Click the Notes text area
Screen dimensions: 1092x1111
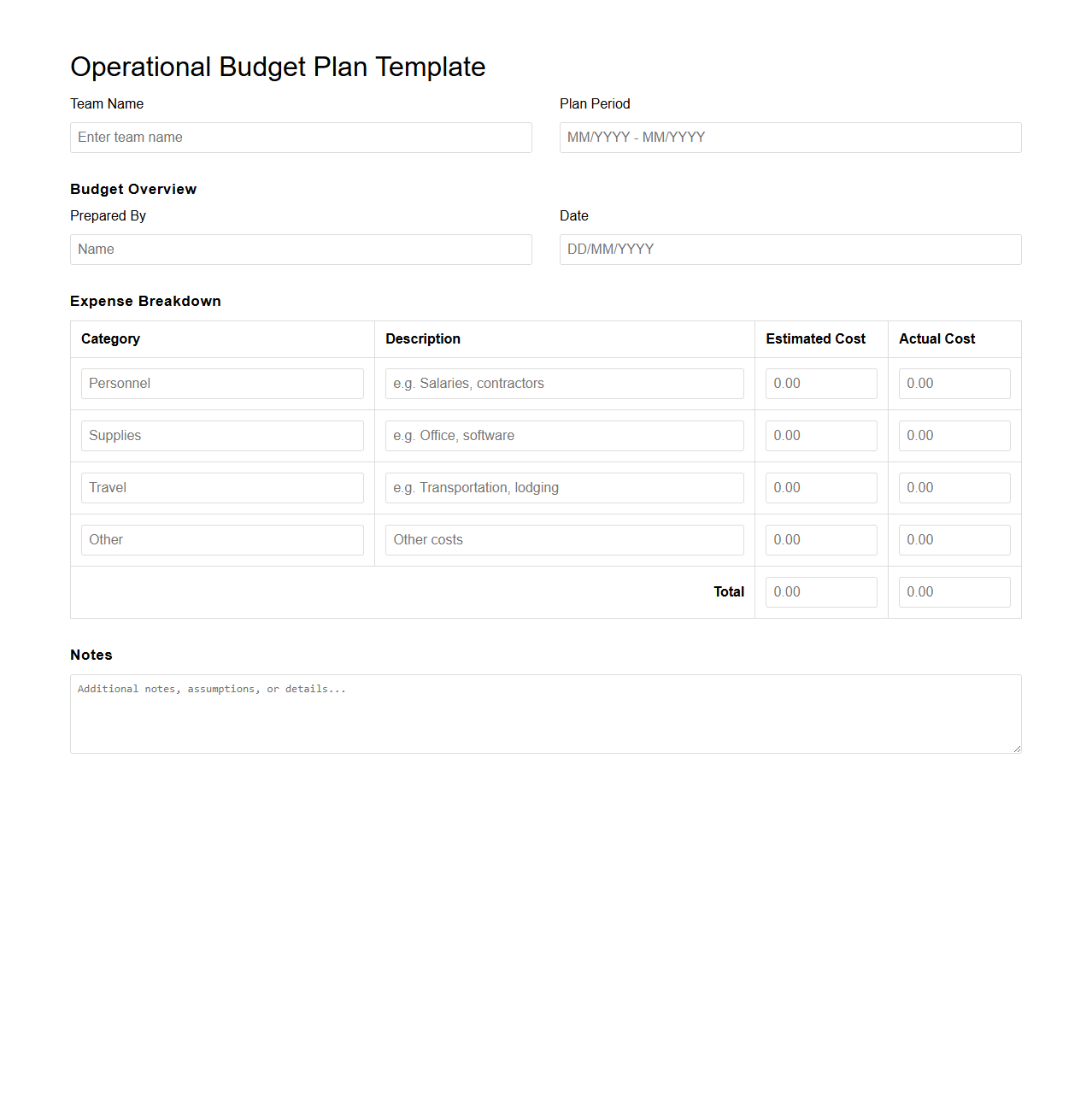point(546,714)
